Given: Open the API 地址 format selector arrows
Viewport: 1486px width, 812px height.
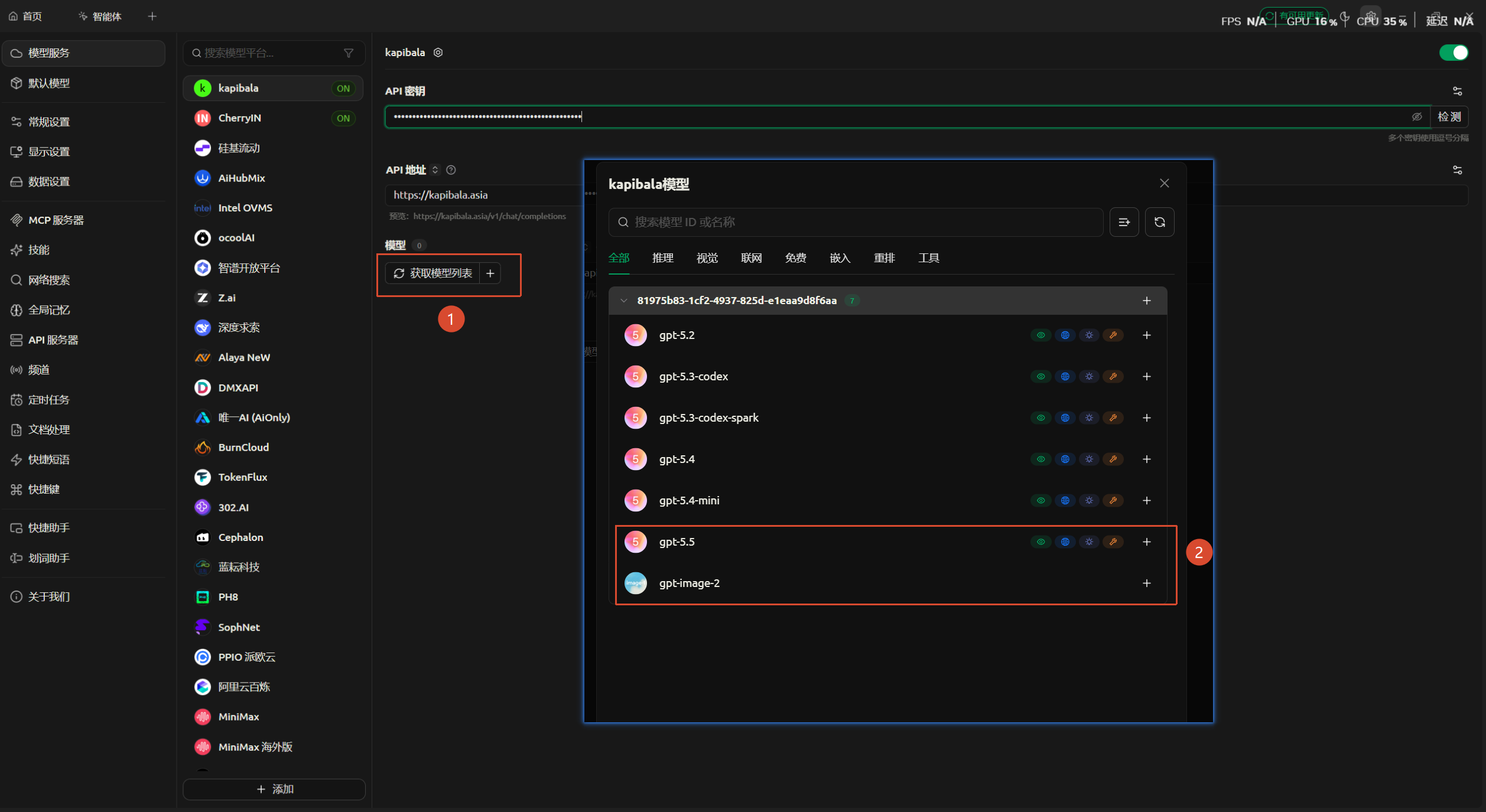Looking at the screenshot, I should (435, 169).
